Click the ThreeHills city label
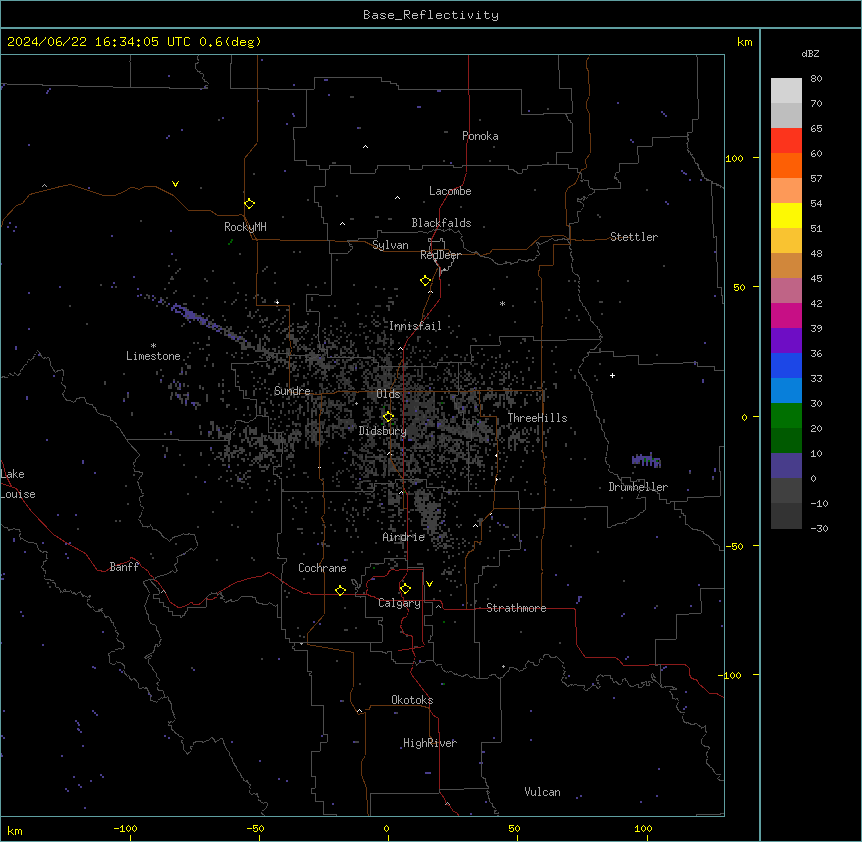 pyautogui.click(x=537, y=418)
